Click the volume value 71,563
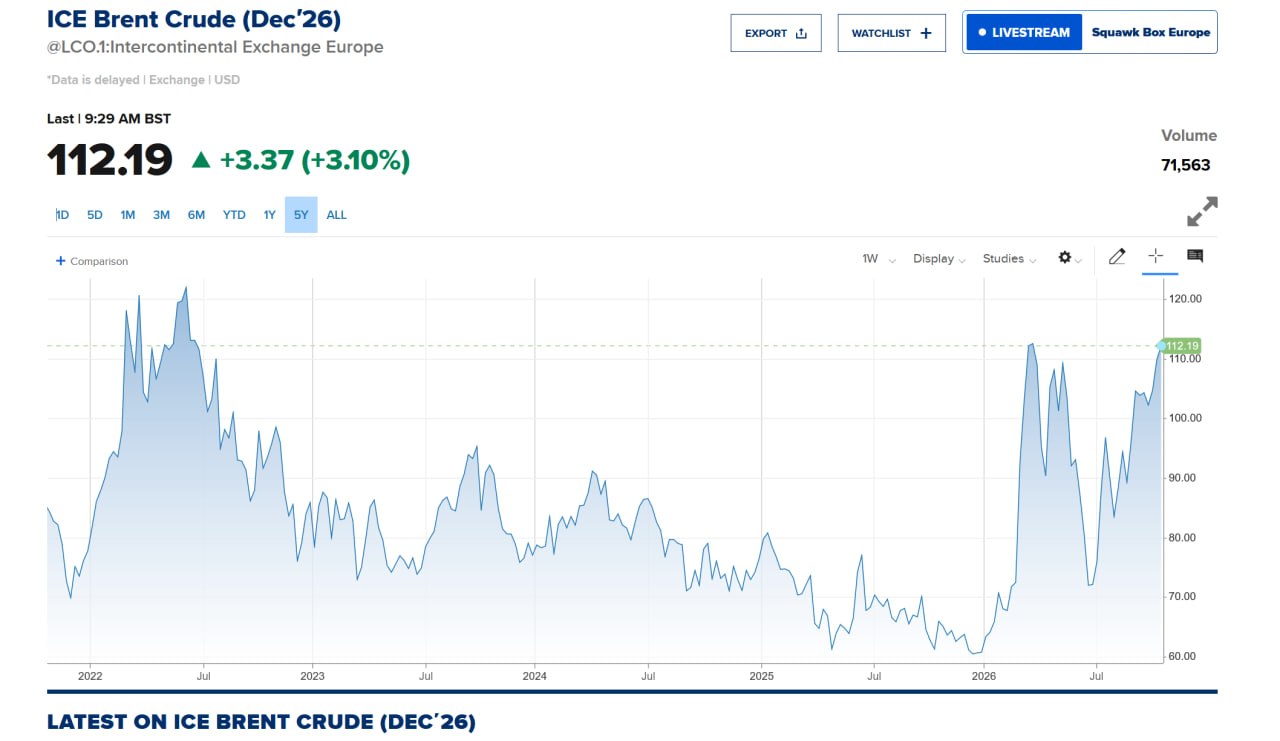1280x741 pixels. coord(1186,165)
